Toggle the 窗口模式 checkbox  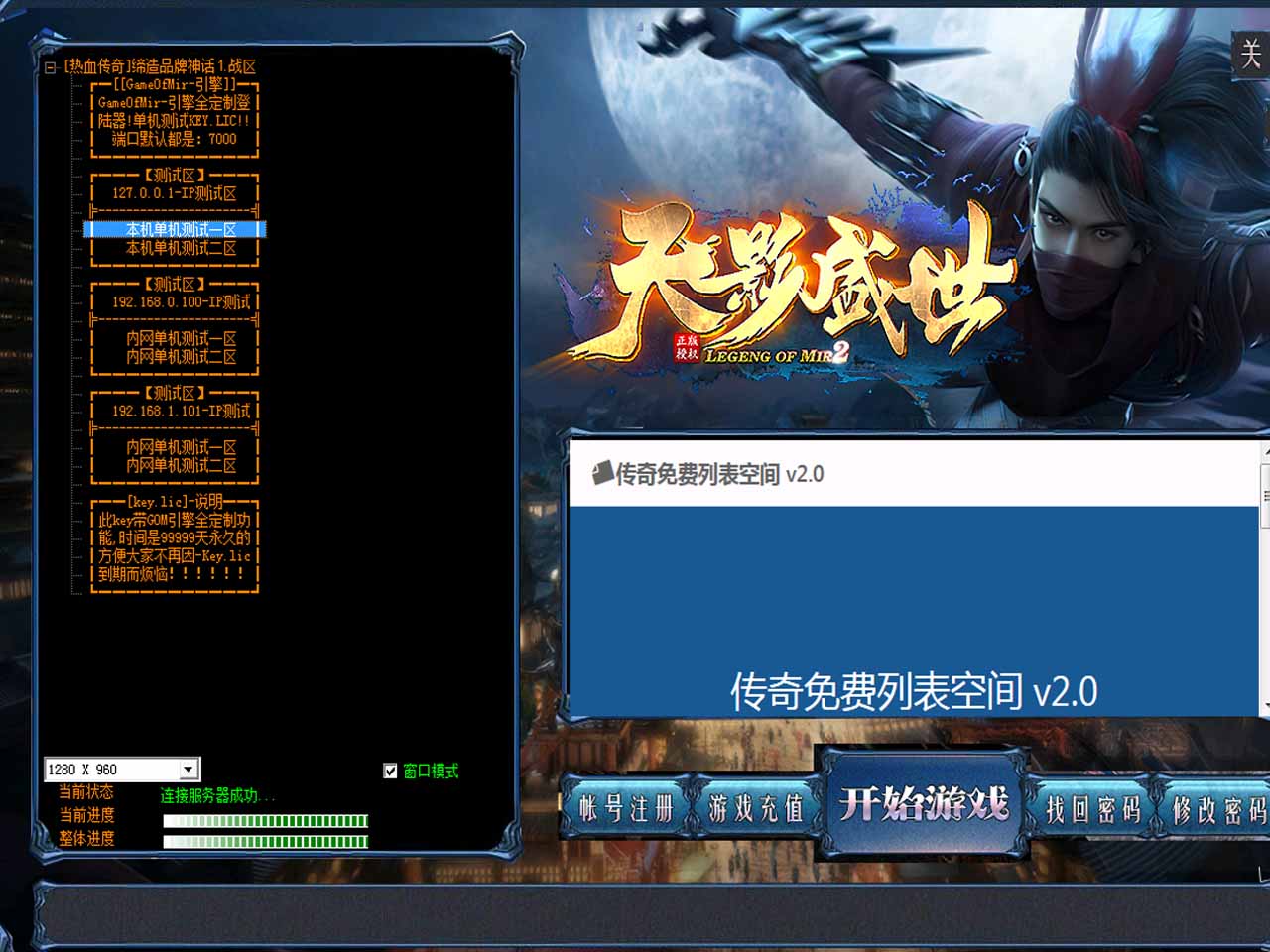pos(390,771)
